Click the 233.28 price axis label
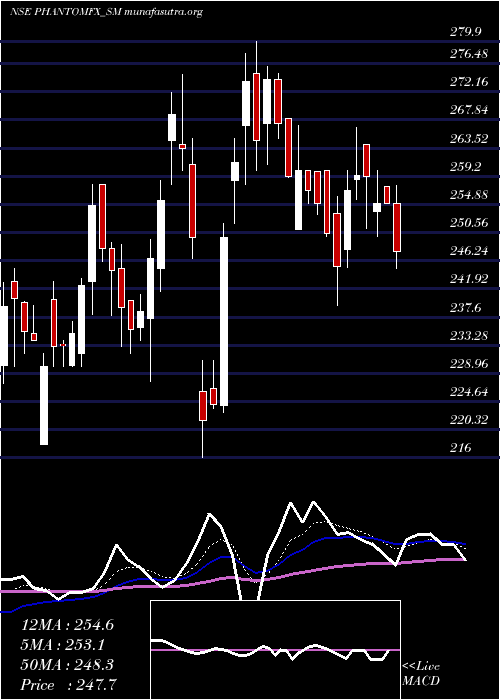The width and height of the screenshot is (500, 700). point(470,336)
